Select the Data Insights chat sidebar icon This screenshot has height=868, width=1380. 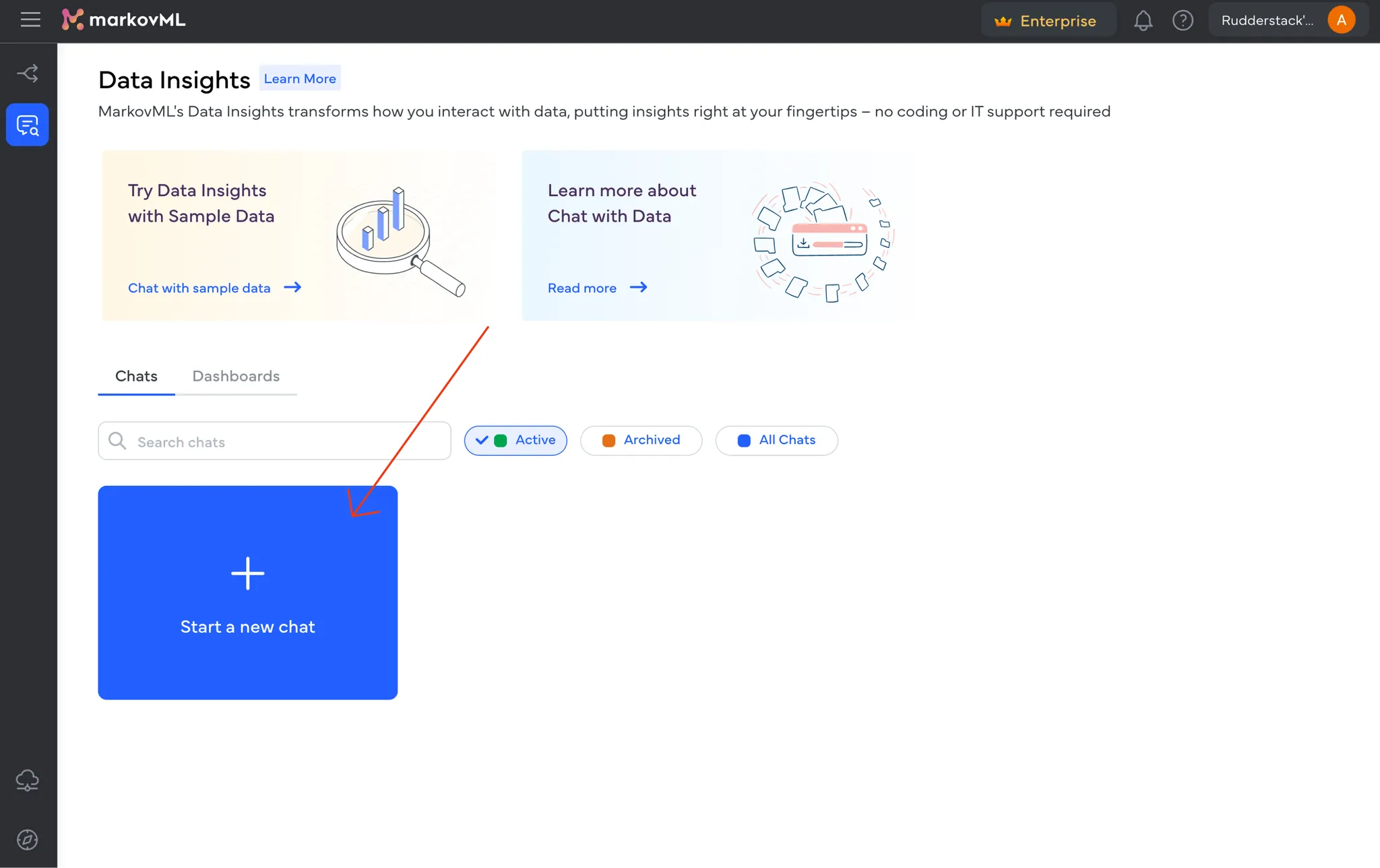click(x=28, y=125)
